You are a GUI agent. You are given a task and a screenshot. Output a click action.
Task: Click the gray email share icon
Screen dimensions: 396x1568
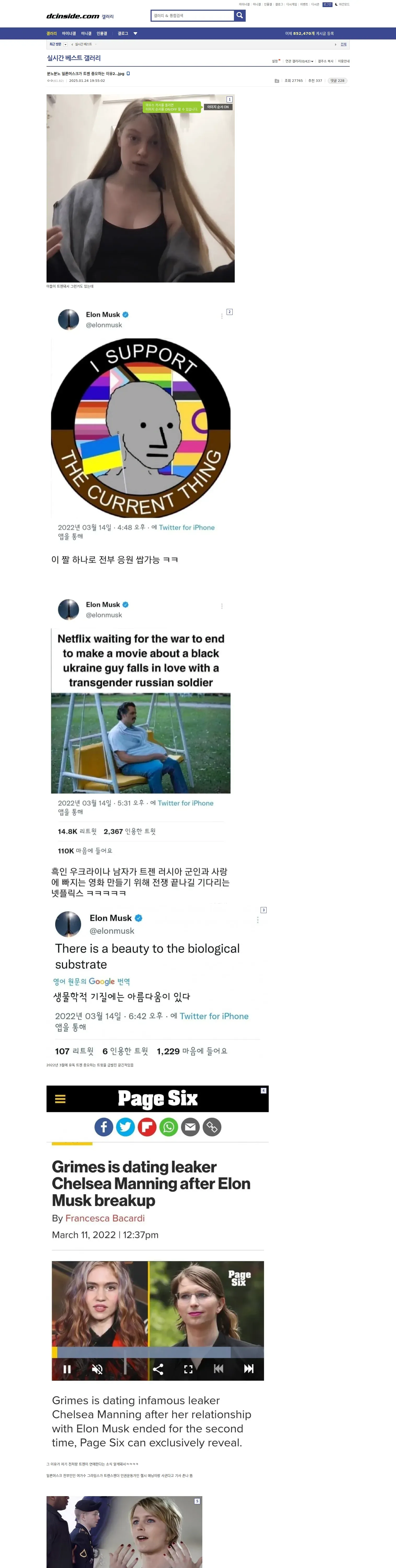point(190,1127)
